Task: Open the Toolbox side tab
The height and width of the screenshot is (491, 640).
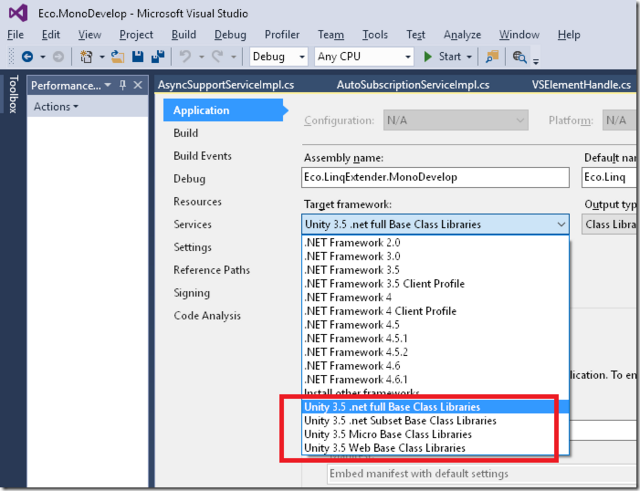Action: point(13,93)
